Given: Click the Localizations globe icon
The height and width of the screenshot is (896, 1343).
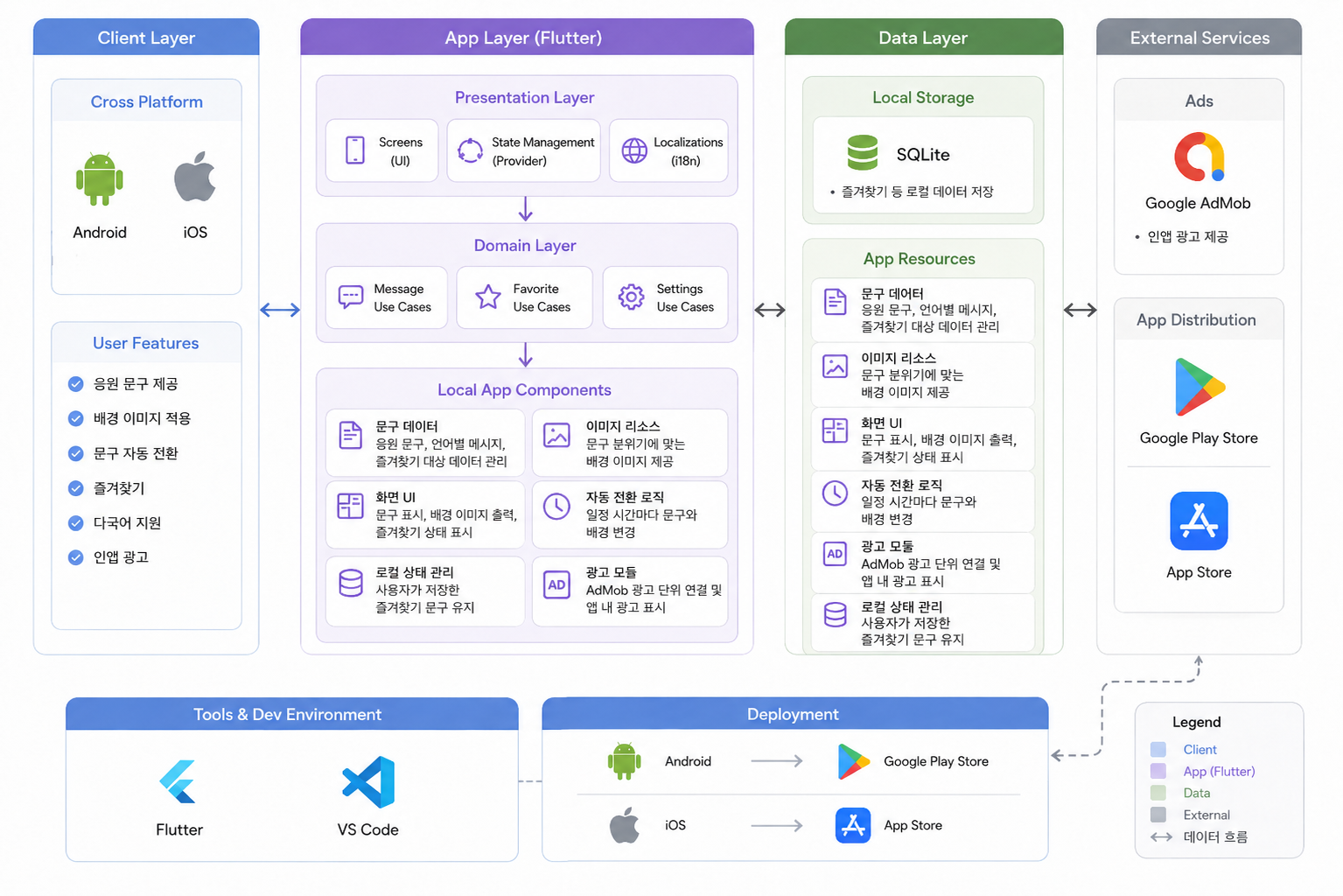Looking at the screenshot, I should [x=633, y=150].
